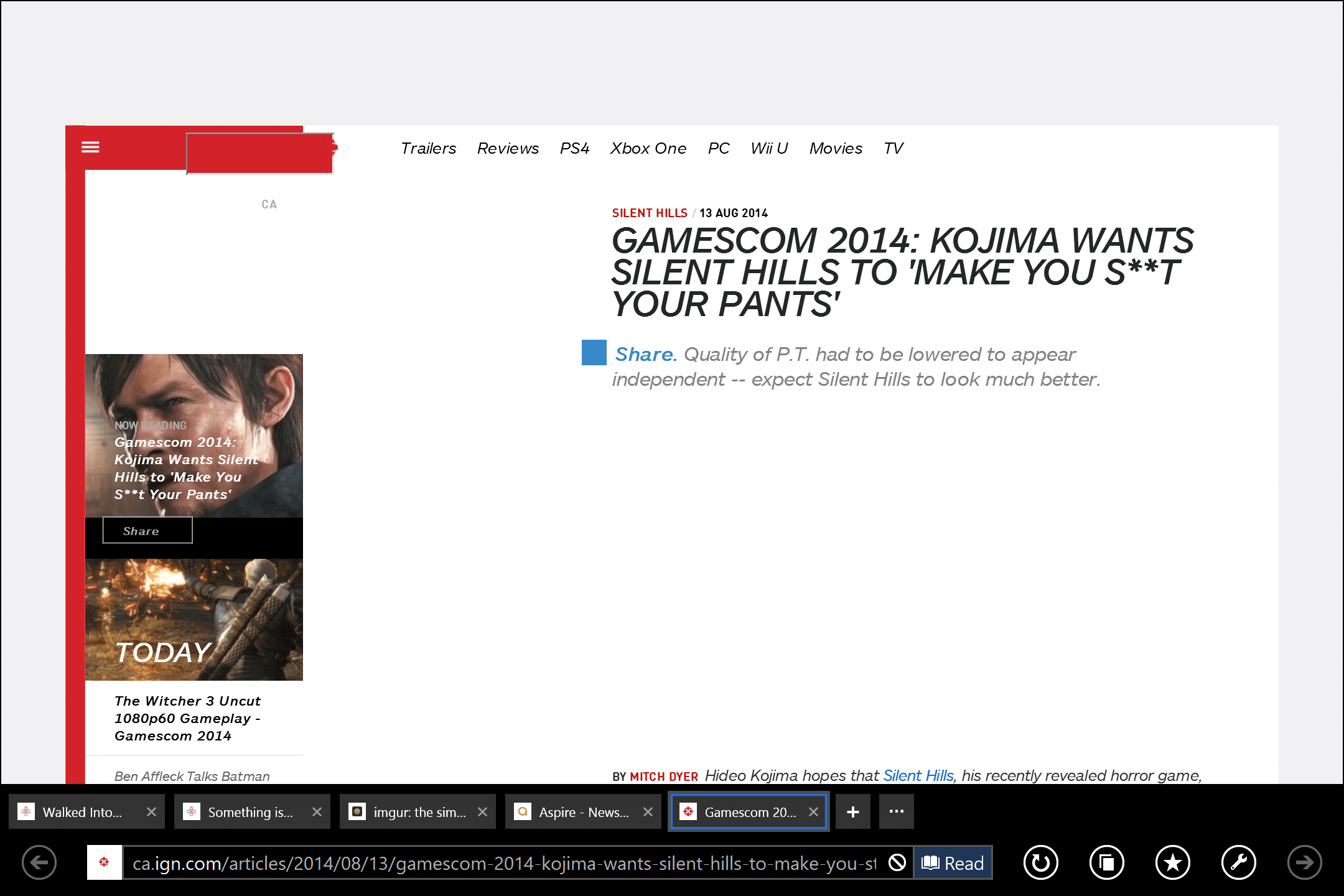Click the IGN site favicon in address bar
Screen dimensions: 1344x896
(x=104, y=862)
